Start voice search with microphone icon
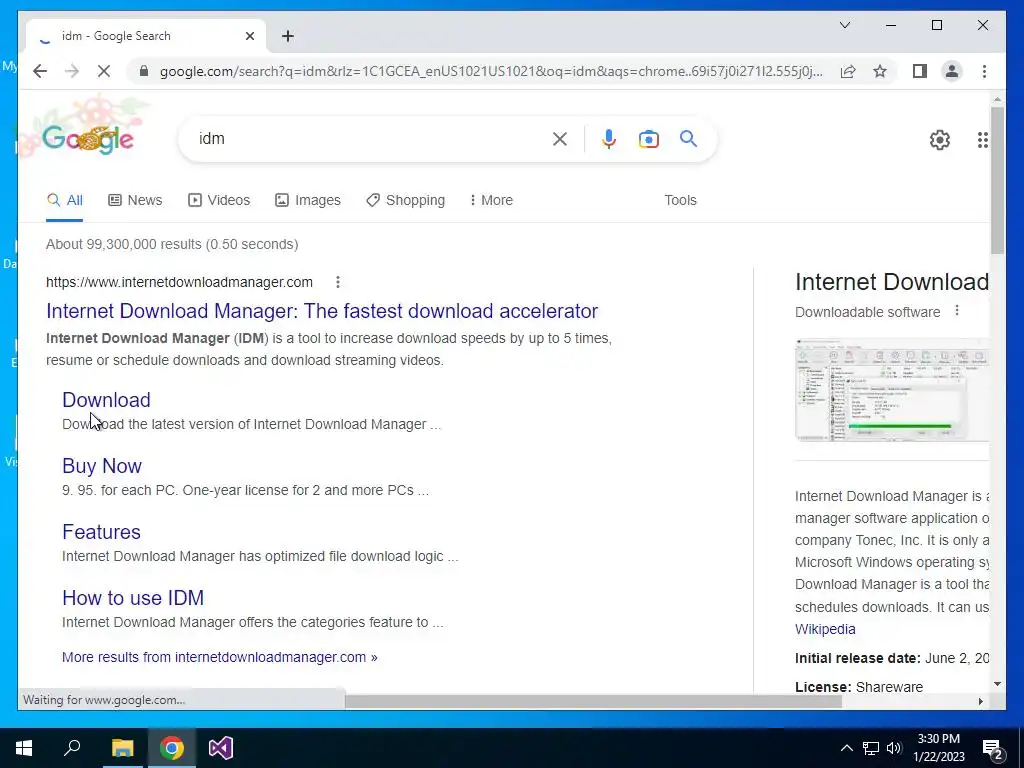This screenshot has height=768, width=1024. 609,138
